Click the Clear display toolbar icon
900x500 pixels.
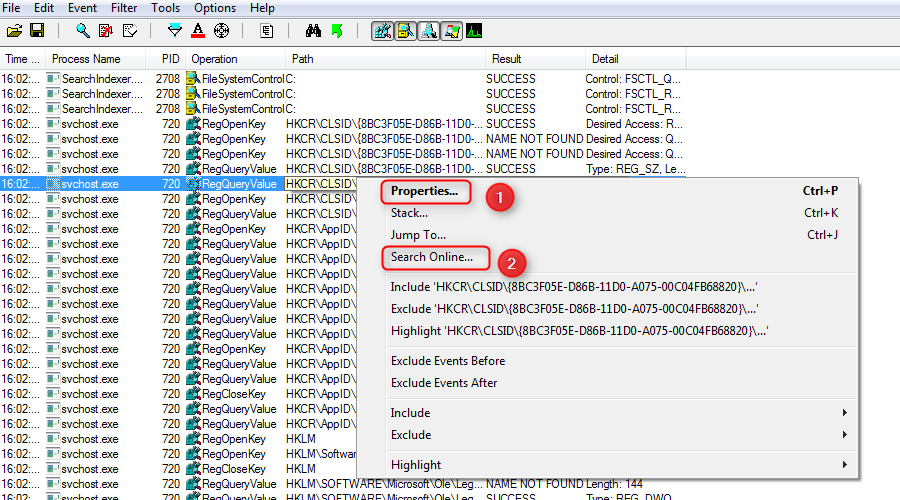tap(130, 31)
